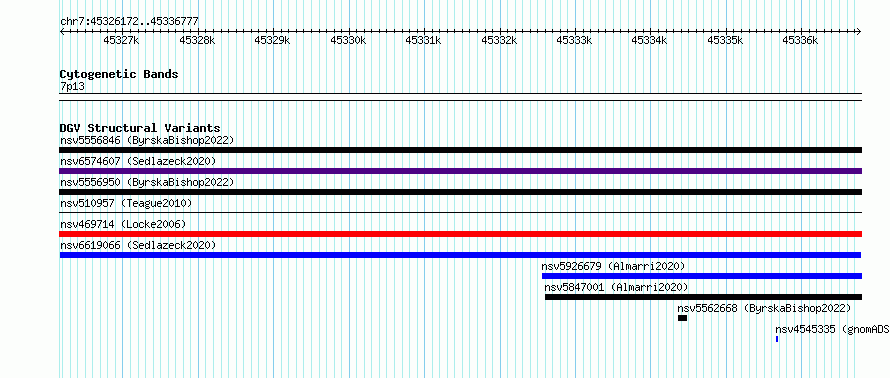
Task: Click the Cytogenetic Bands track title
Action: click(119, 74)
